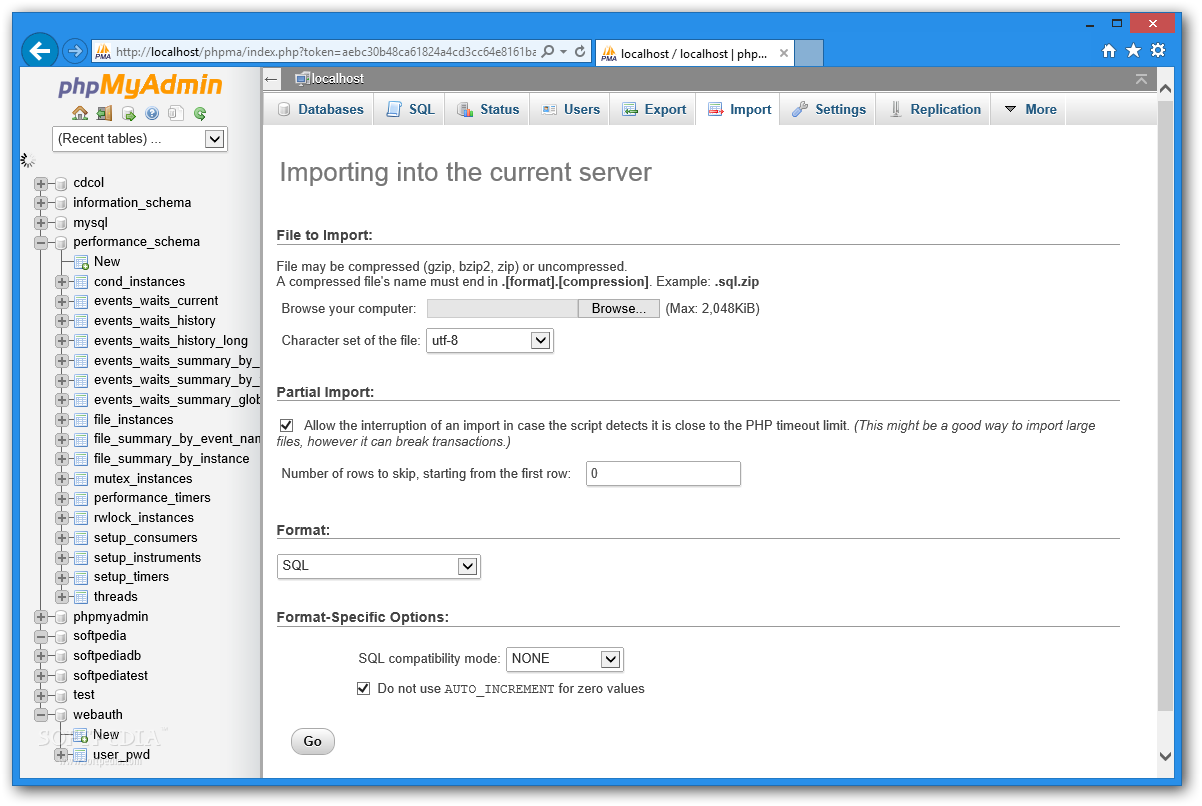
Task: Click the collapse navigation panel arrow
Action: pyautogui.click(x=271, y=78)
